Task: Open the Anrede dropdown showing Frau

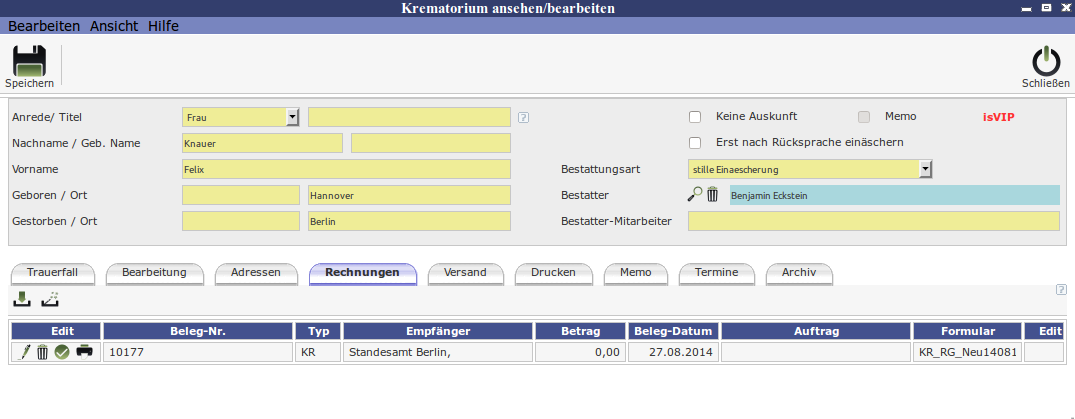Action: [x=292, y=117]
